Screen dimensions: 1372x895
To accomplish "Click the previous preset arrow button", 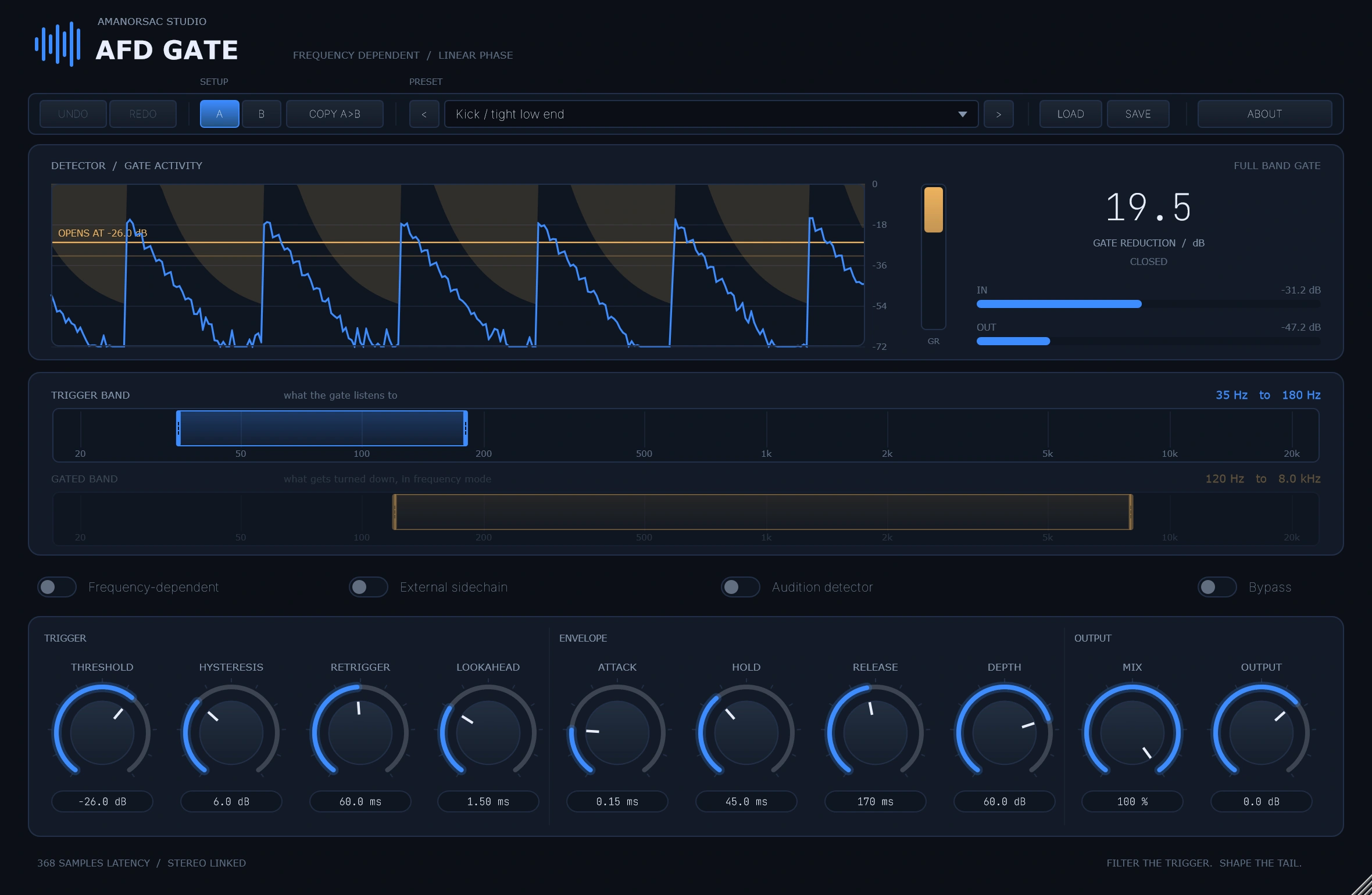I will [424, 114].
